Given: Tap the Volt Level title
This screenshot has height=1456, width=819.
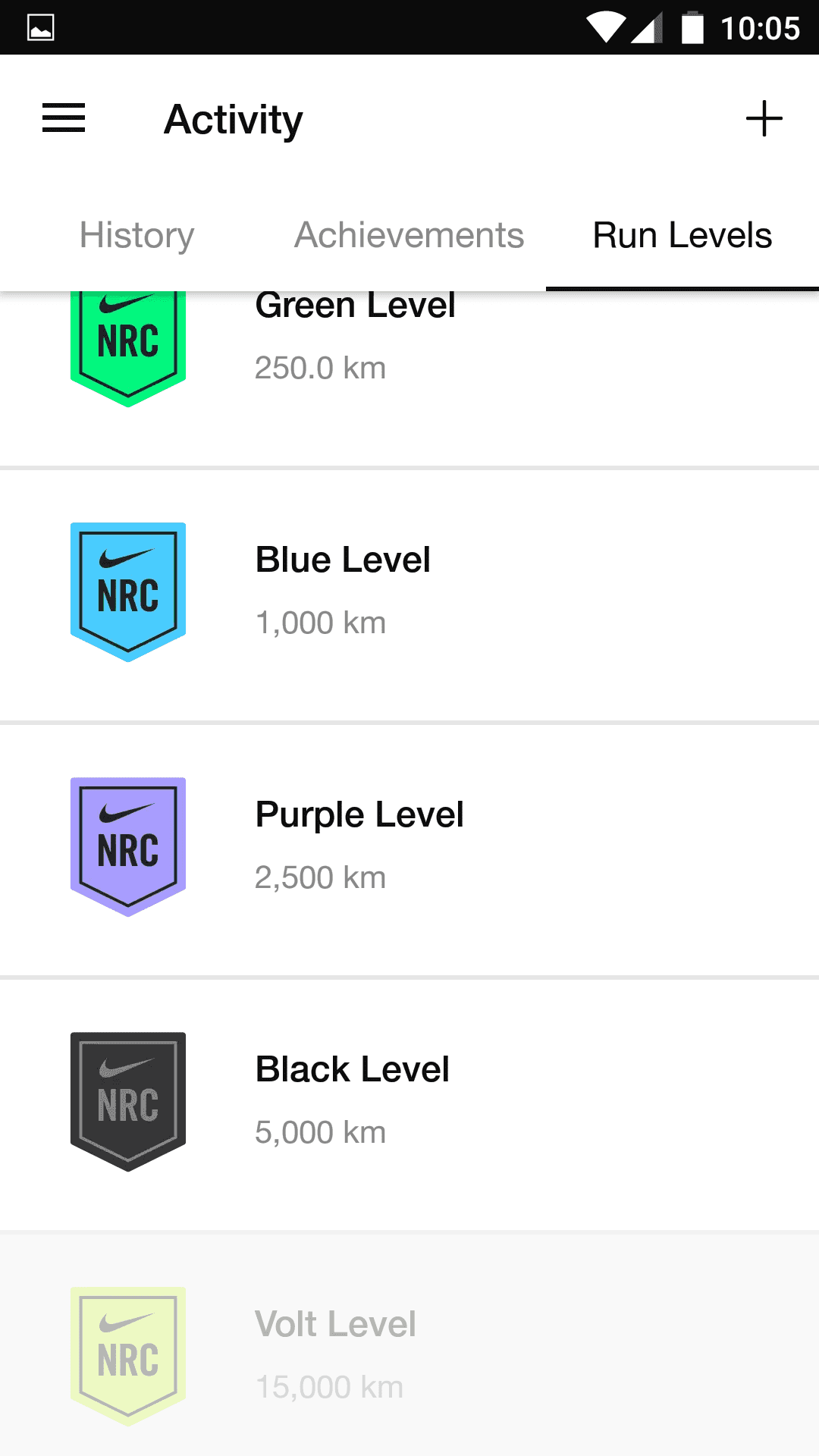Looking at the screenshot, I should pyautogui.click(x=335, y=1324).
